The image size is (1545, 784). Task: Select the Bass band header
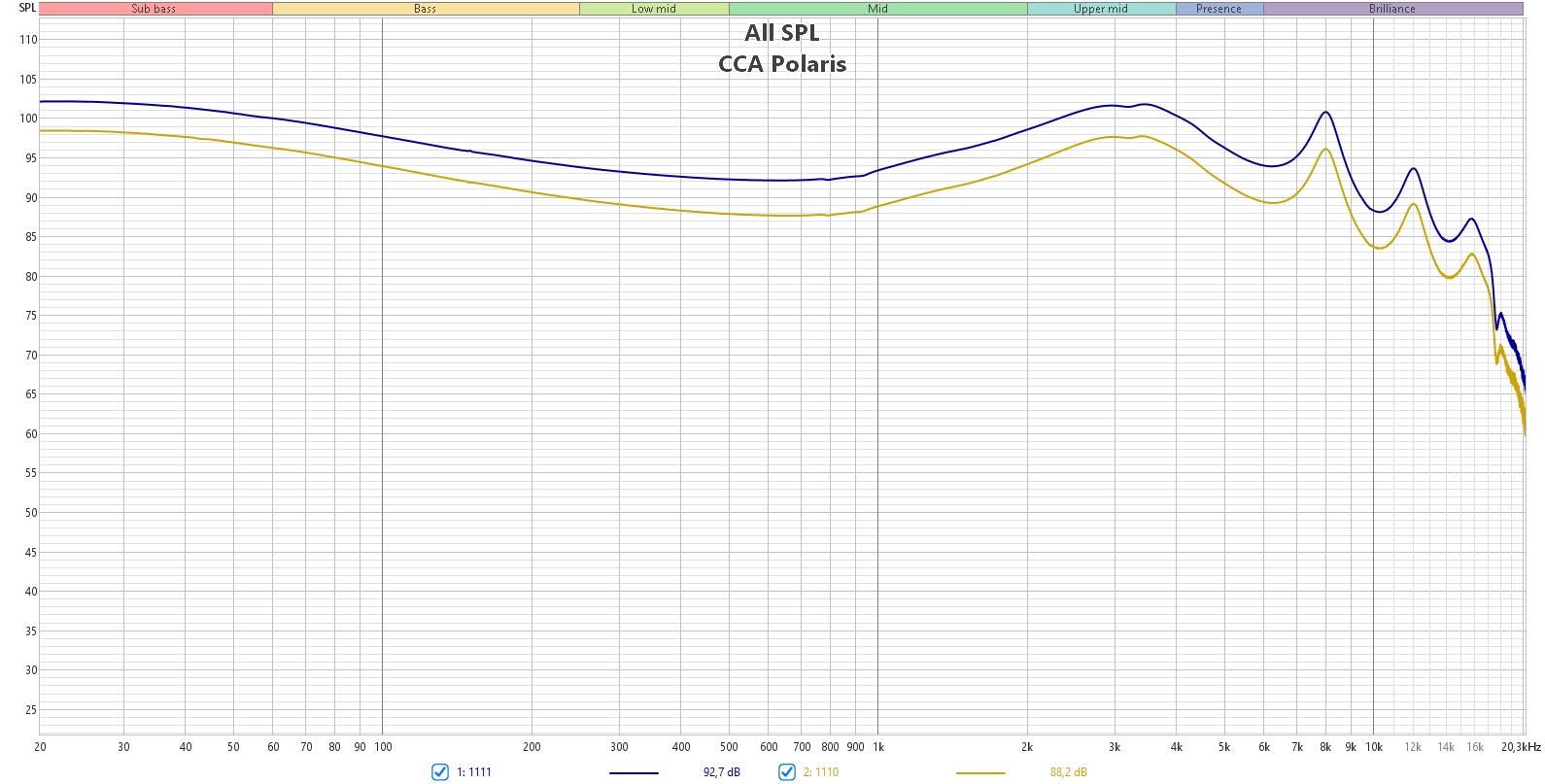tap(426, 9)
